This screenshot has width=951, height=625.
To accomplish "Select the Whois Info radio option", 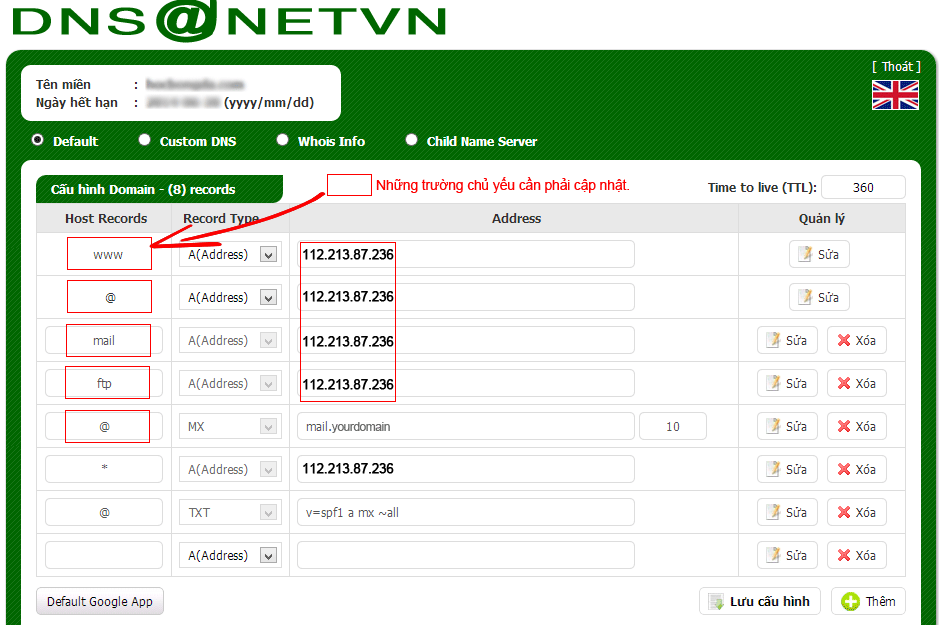I will pyautogui.click(x=283, y=140).
